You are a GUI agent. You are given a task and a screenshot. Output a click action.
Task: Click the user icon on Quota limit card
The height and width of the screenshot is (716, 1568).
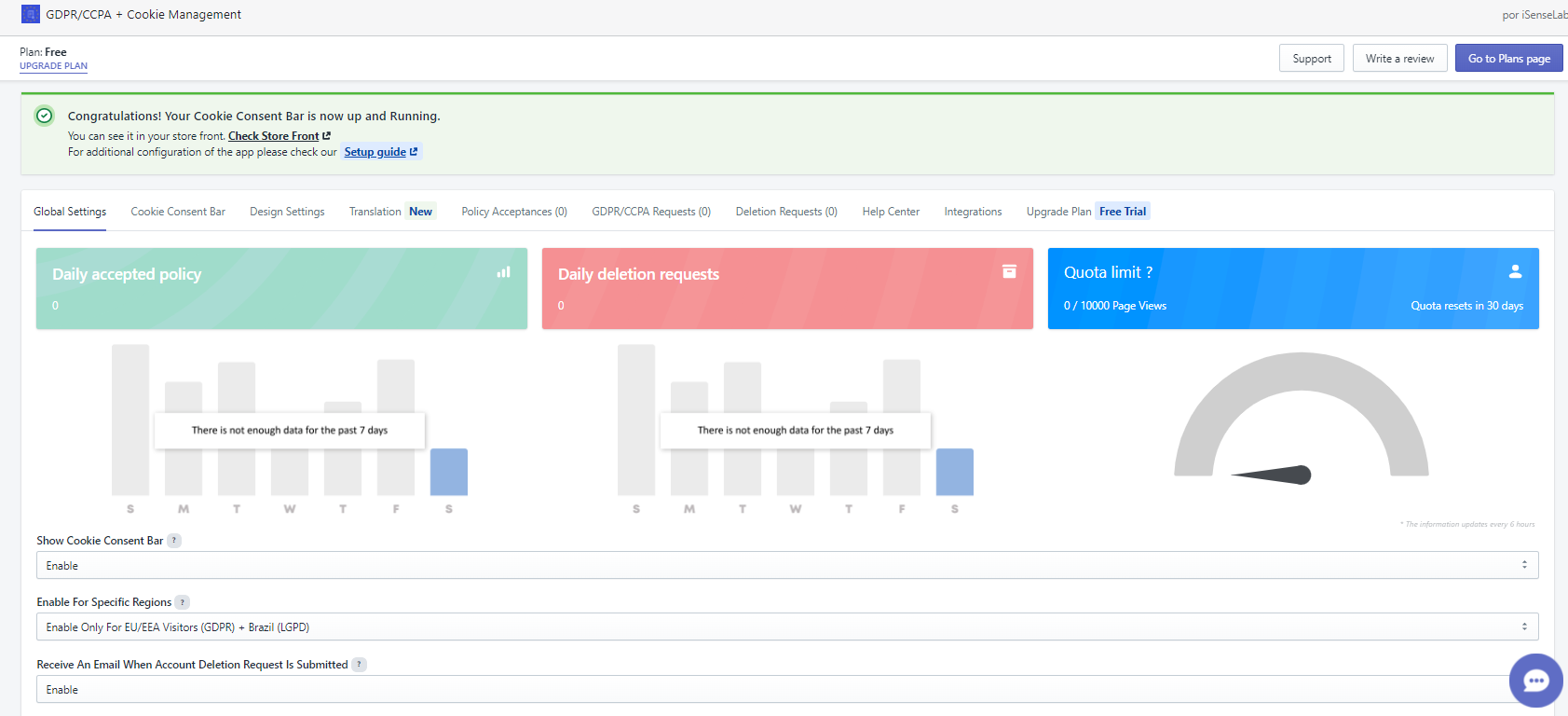(x=1515, y=271)
